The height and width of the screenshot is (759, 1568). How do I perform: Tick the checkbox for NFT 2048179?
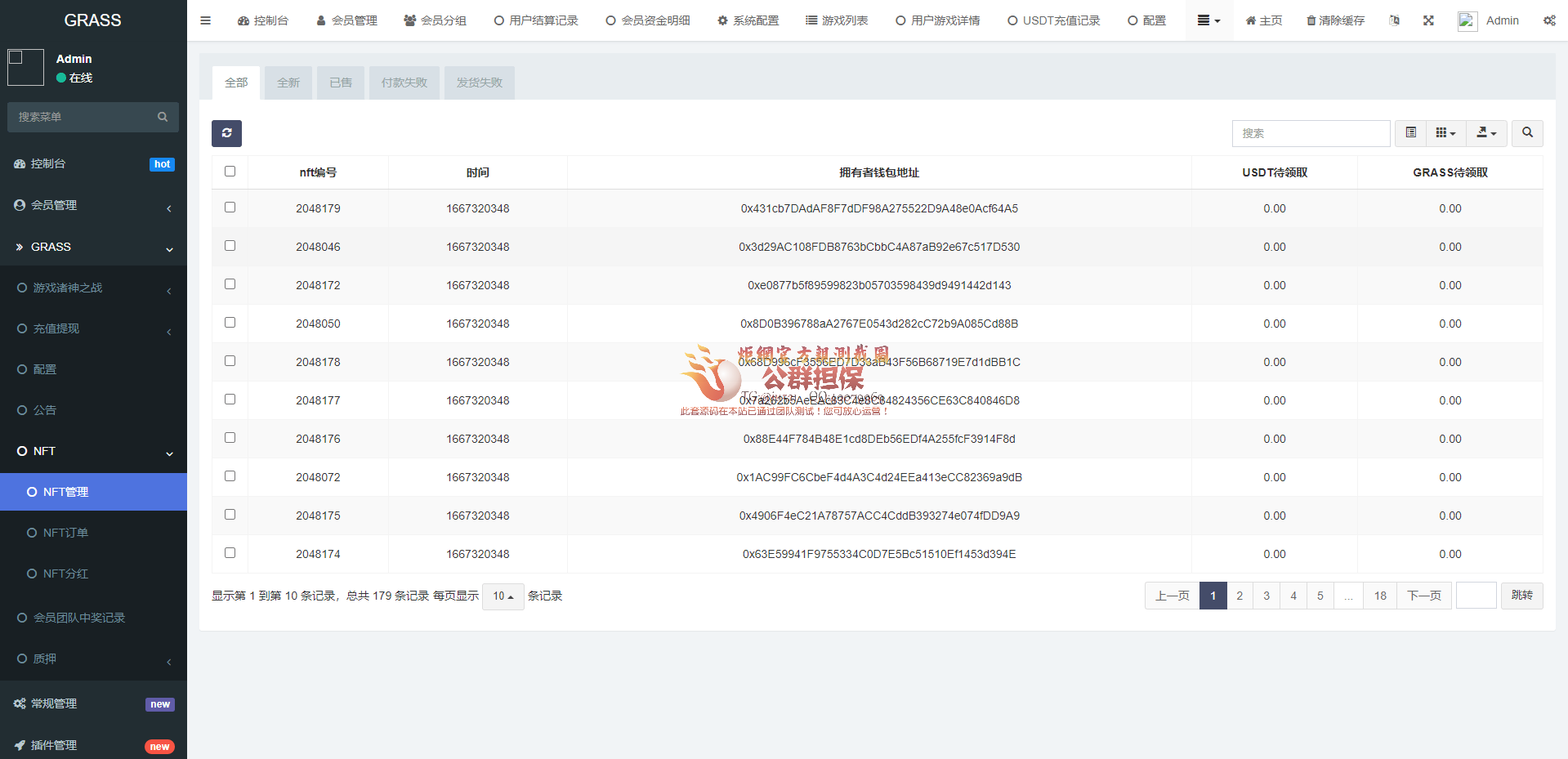[x=230, y=208]
